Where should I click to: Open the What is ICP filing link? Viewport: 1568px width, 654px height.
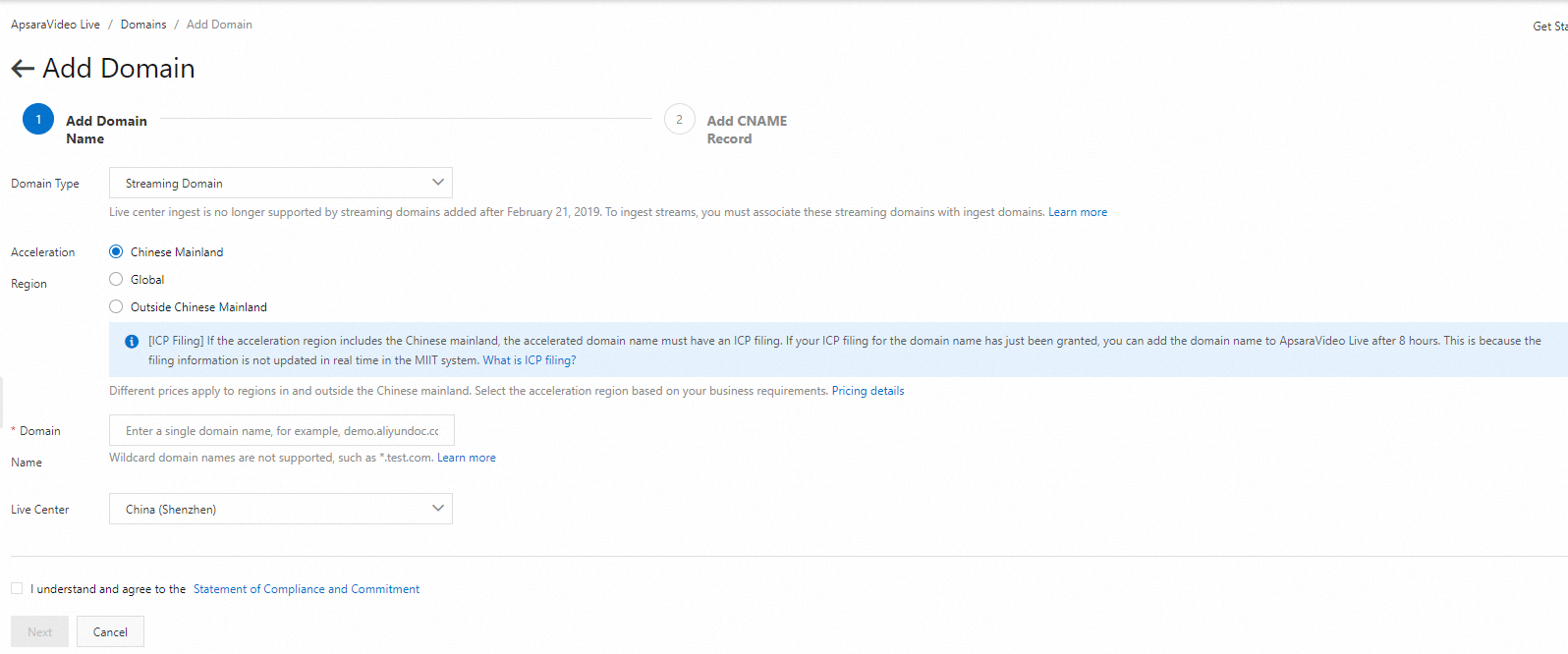pos(529,360)
